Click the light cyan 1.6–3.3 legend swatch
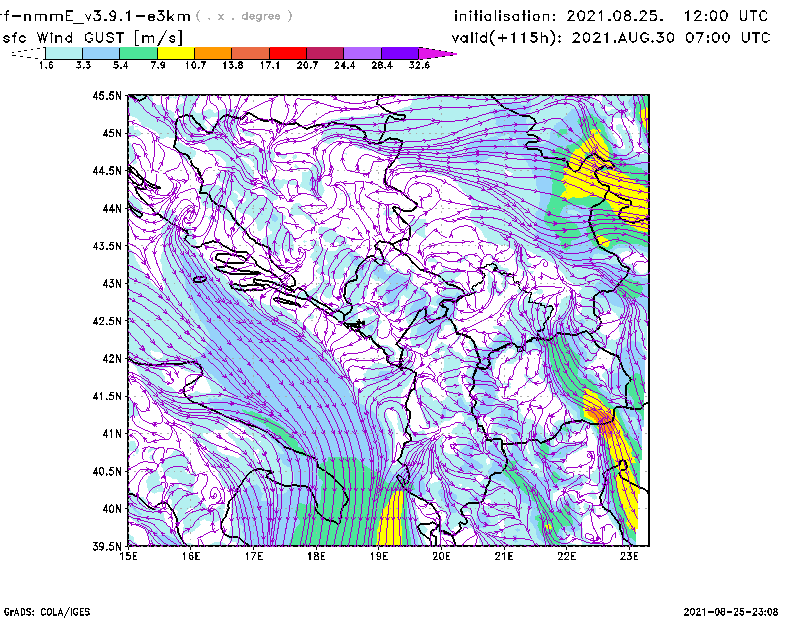Viewport: 800px width, 618px height. tap(64, 53)
